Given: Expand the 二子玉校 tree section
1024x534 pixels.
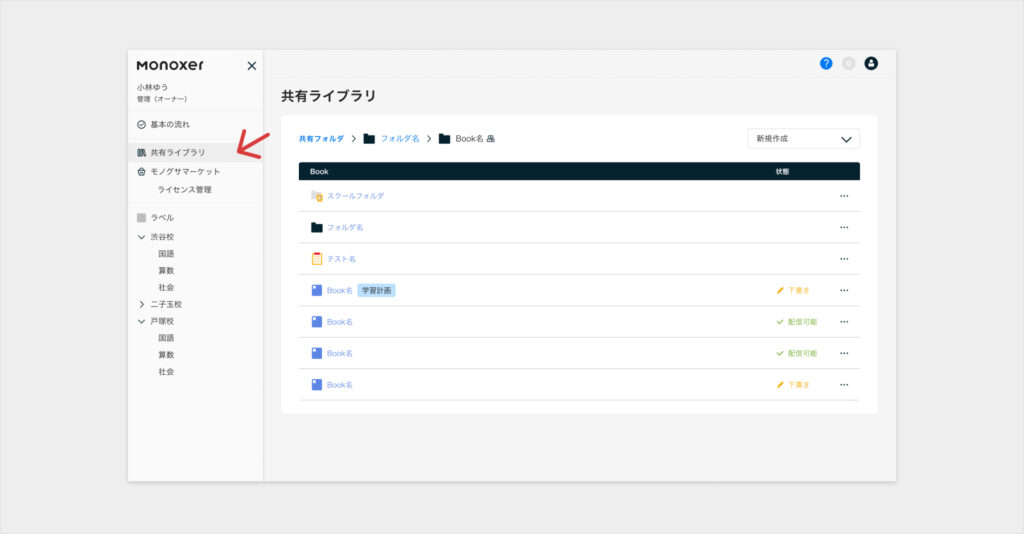Looking at the screenshot, I should [141, 304].
